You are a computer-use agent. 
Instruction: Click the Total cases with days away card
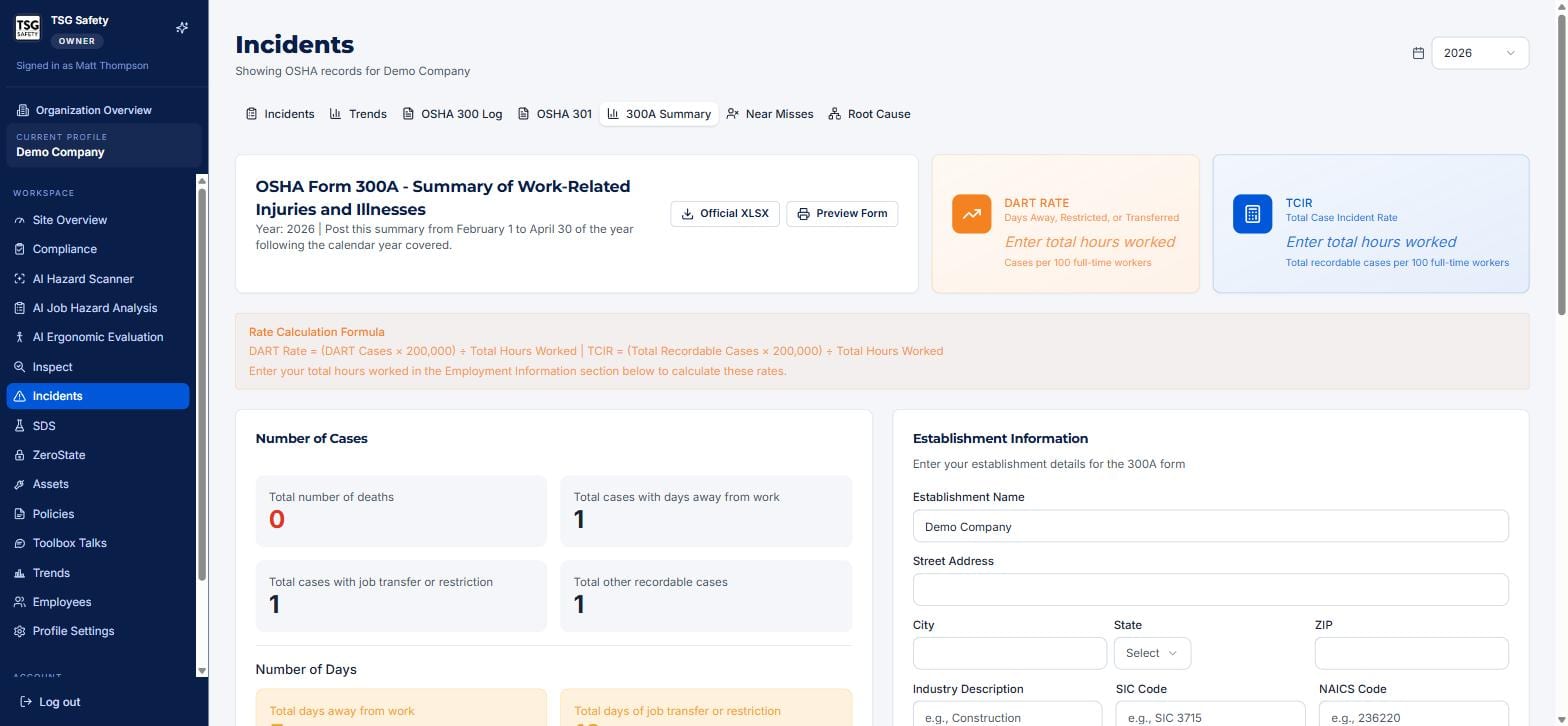coord(706,511)
